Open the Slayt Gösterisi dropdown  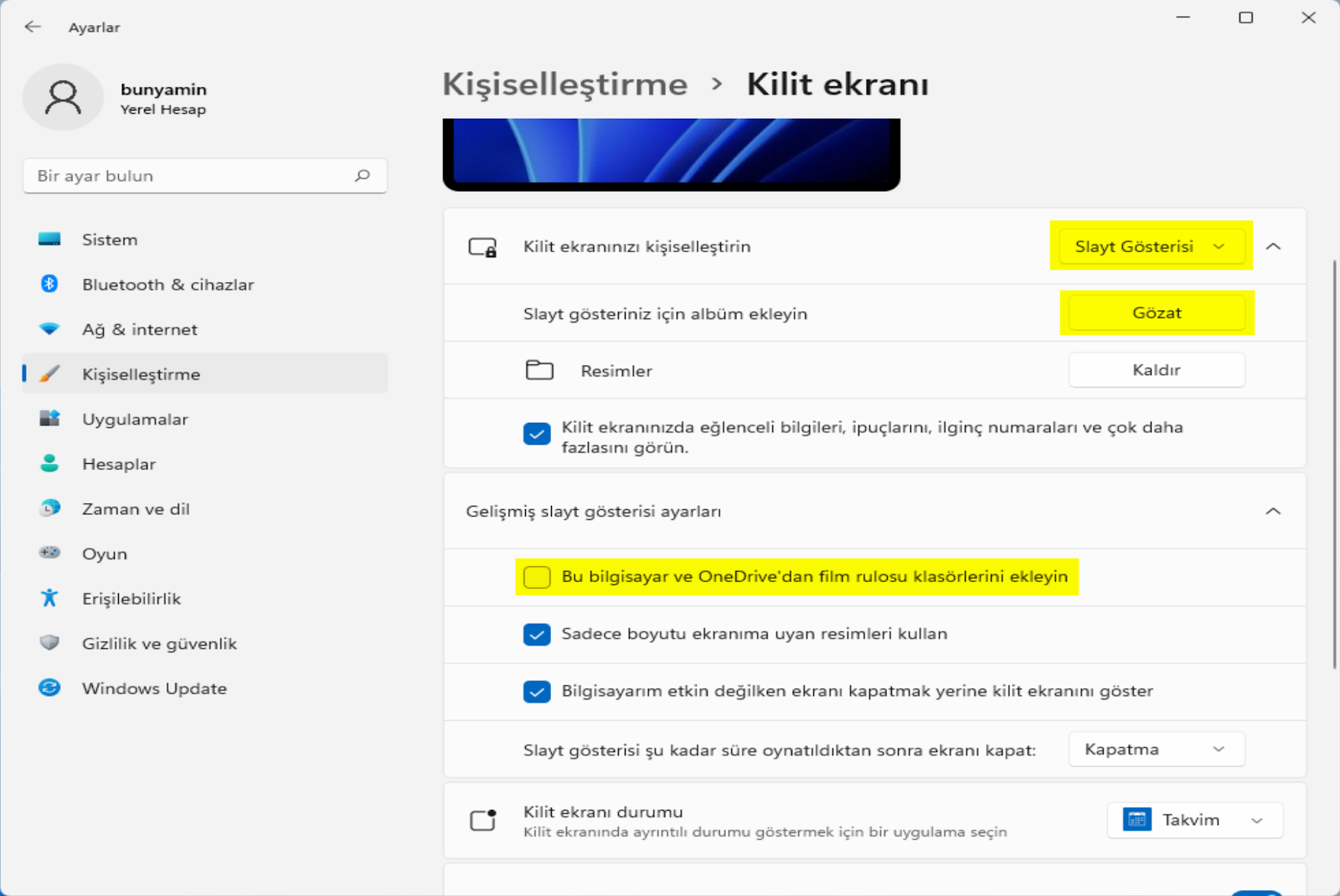[x=1152, y=246]
